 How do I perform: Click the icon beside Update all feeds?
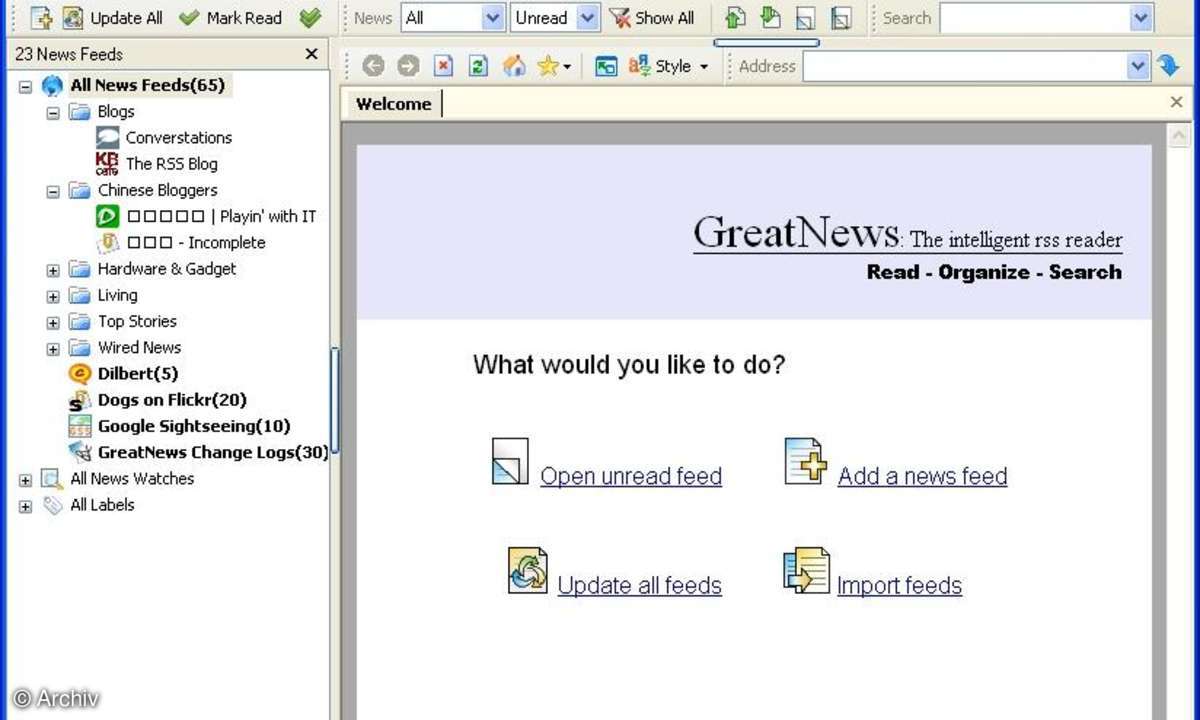pos(527,570)
